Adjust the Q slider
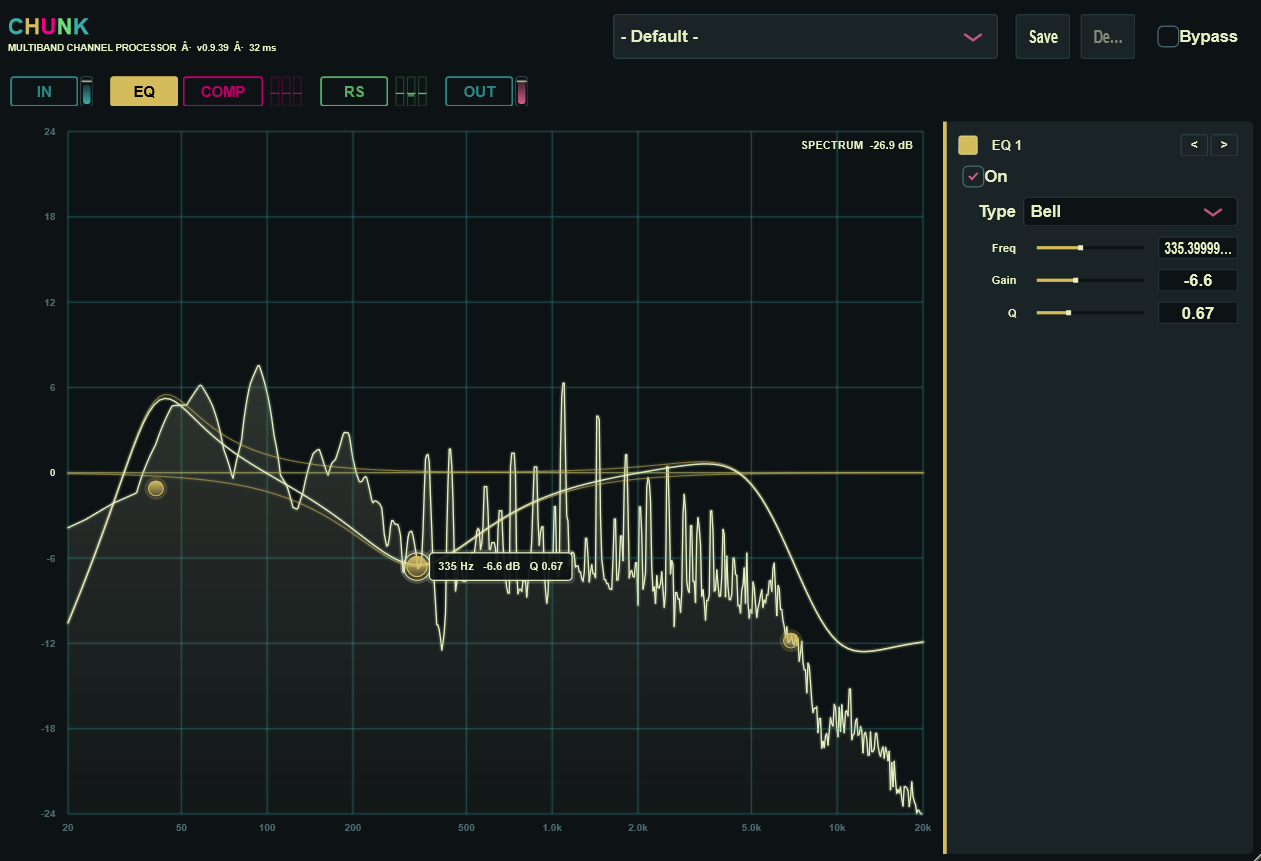This screenshot has height=861, width=1261. pyautogui.click(x=1090, y=313)
